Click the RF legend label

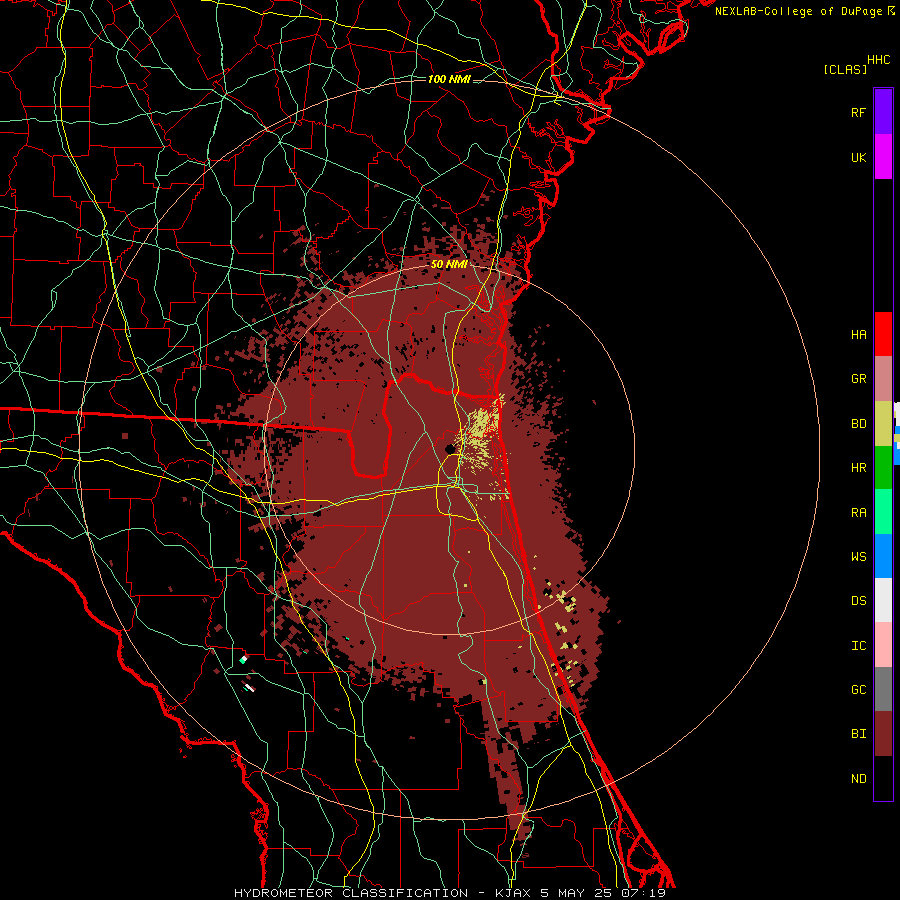pos(858,112)
